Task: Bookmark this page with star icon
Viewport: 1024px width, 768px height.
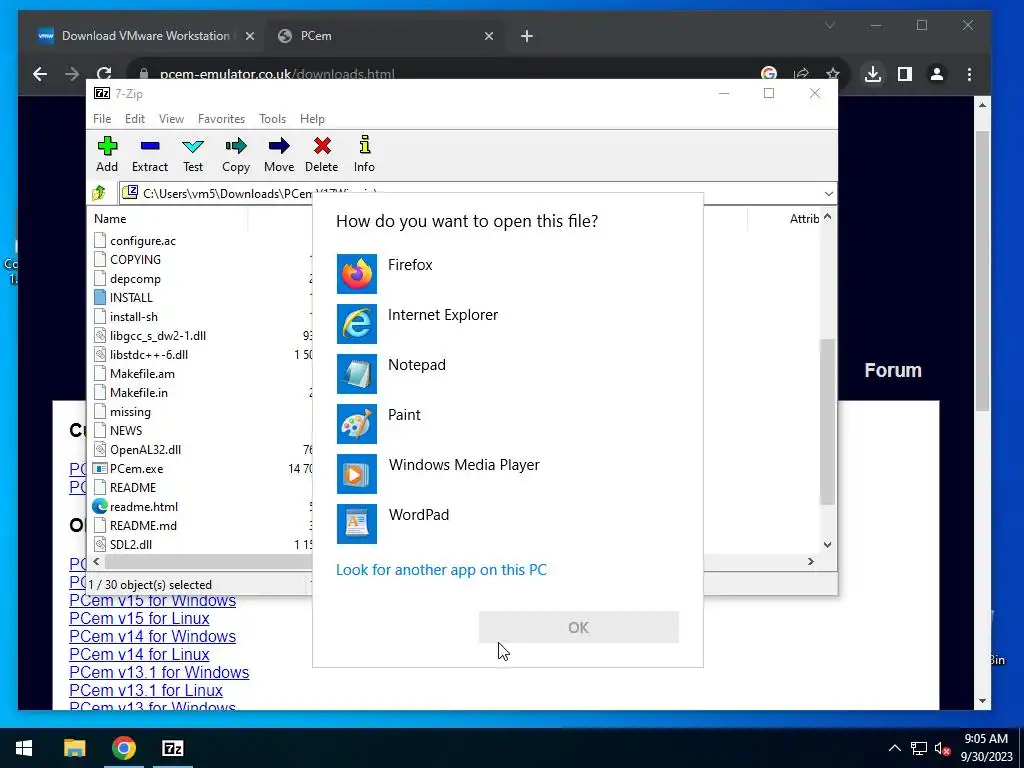Action: [832, 74]
